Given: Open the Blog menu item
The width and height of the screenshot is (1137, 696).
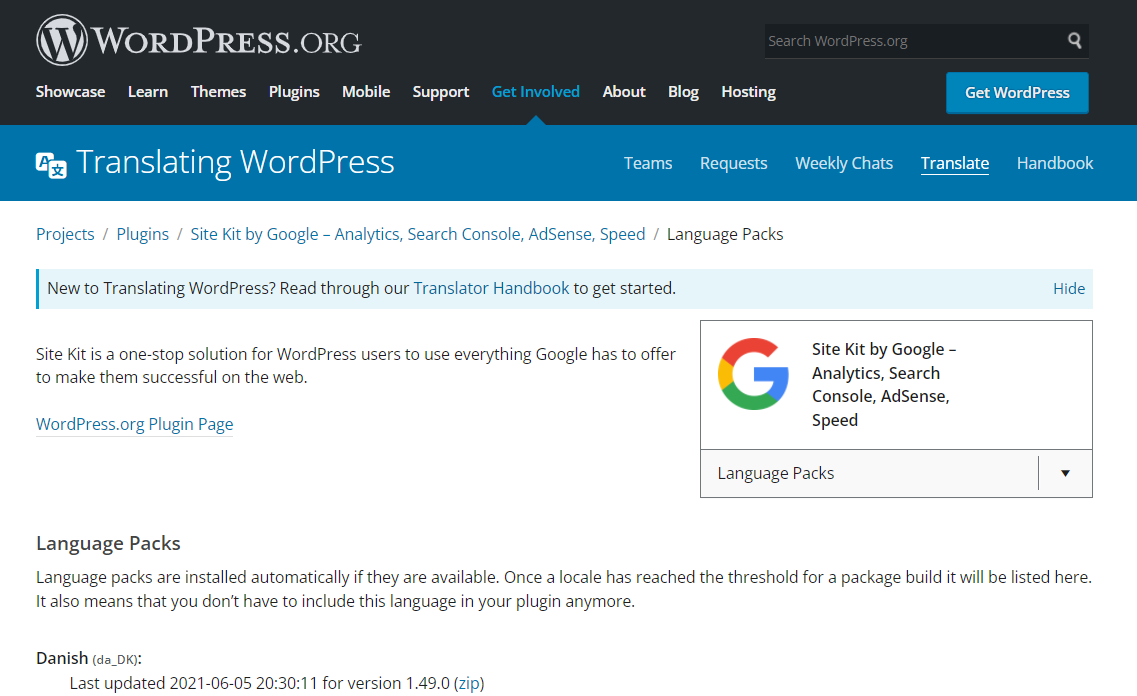Looking at the screenshot, I should (x=683, y=92).
